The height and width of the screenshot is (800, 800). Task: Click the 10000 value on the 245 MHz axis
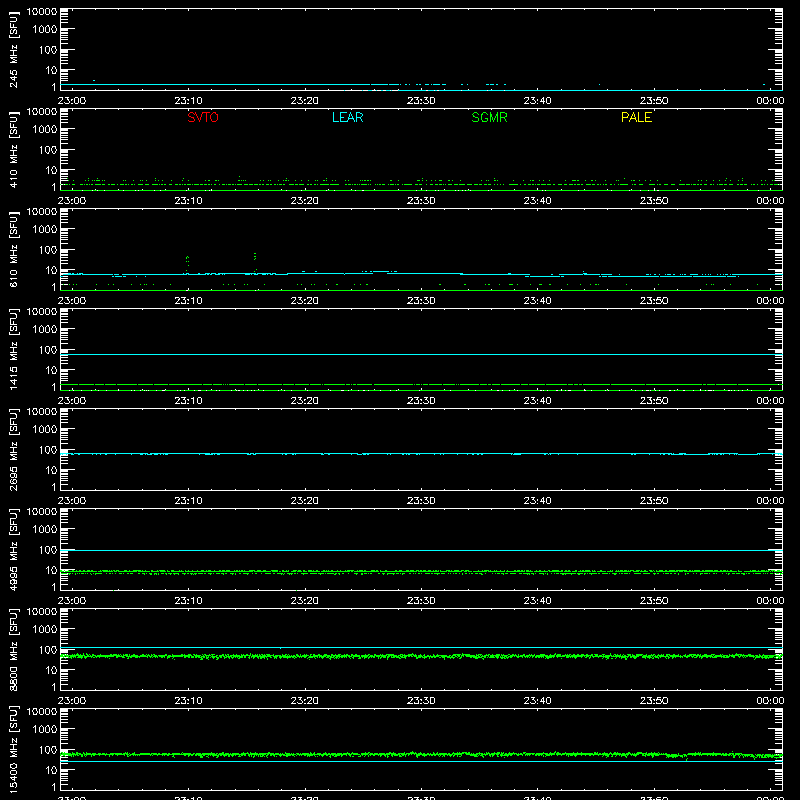[x=42, y=12]
